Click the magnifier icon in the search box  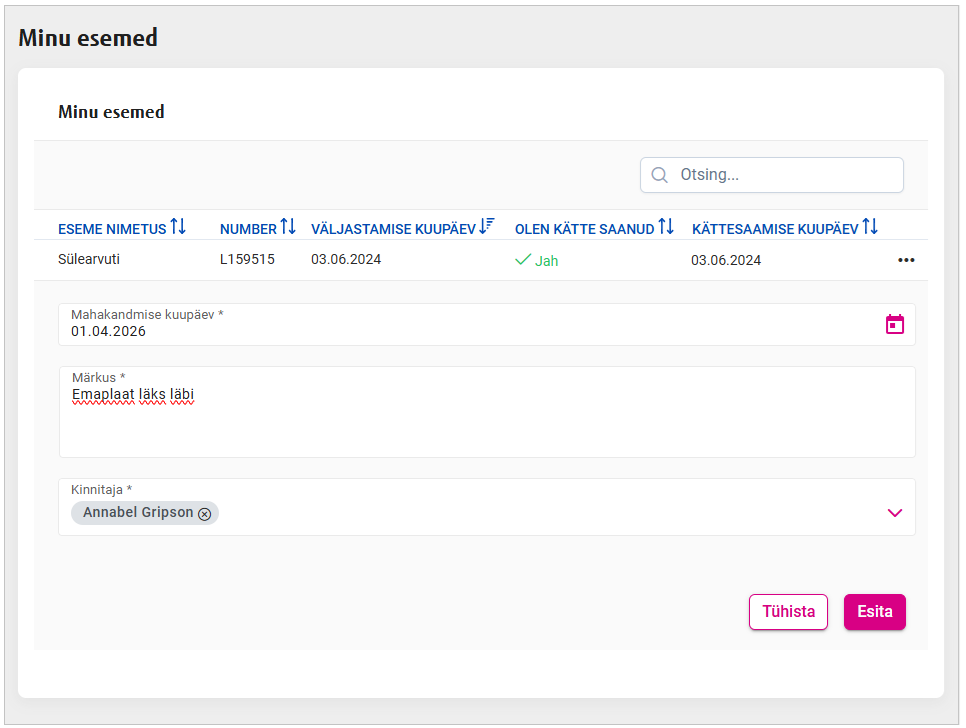click(659, 175)
